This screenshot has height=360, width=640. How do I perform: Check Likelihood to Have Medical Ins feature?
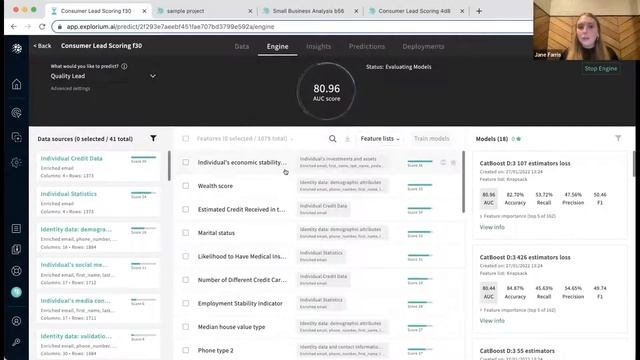(186, 256)
